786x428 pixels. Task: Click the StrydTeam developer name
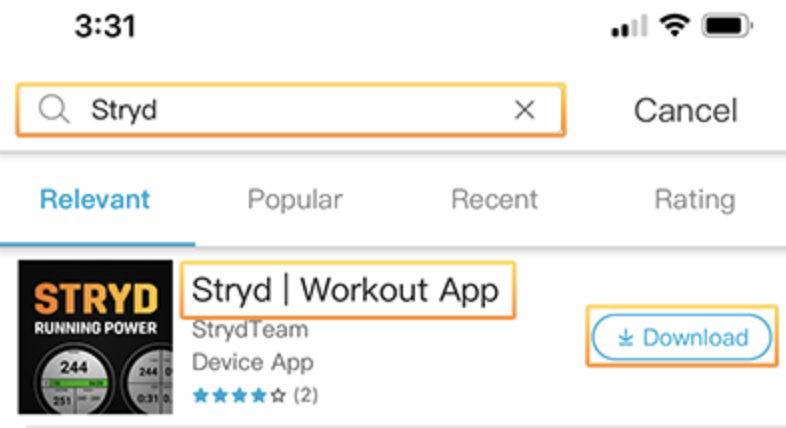point(250,330)
